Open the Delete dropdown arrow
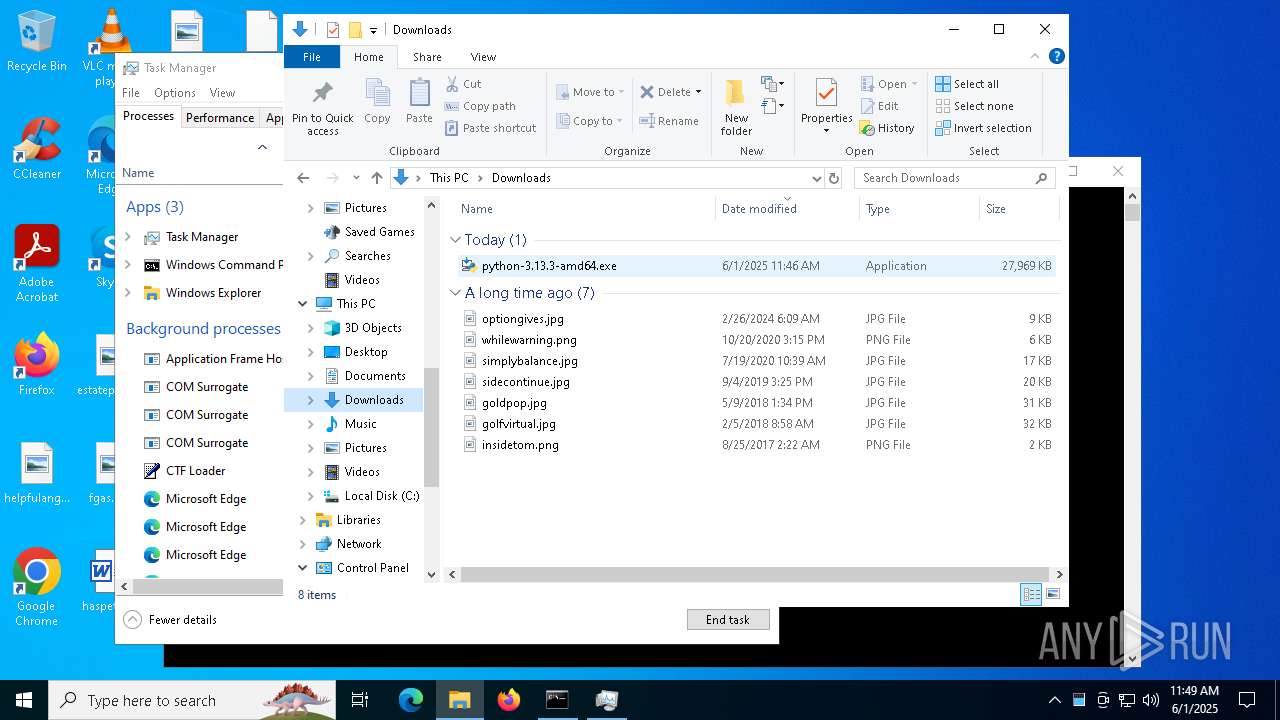This screenshot has height=720, width=1280. 698,92
